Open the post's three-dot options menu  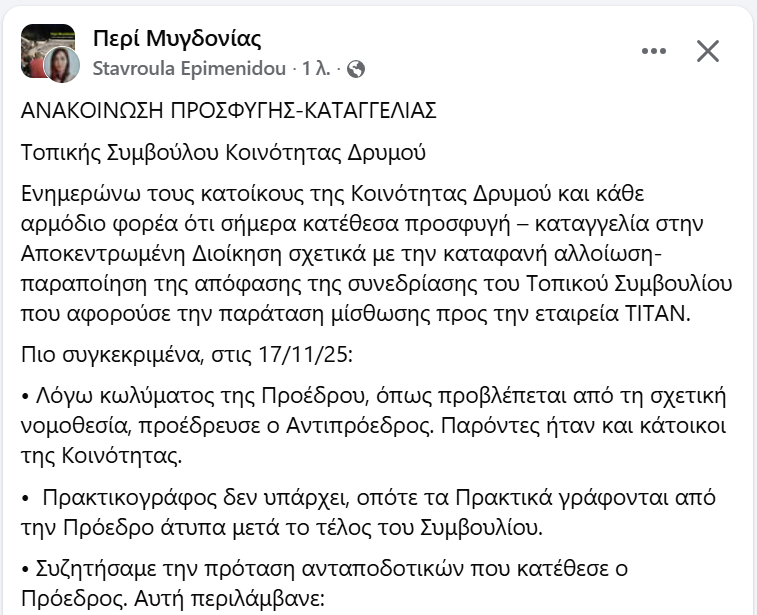pyautogui.click(x=654, y=51)
